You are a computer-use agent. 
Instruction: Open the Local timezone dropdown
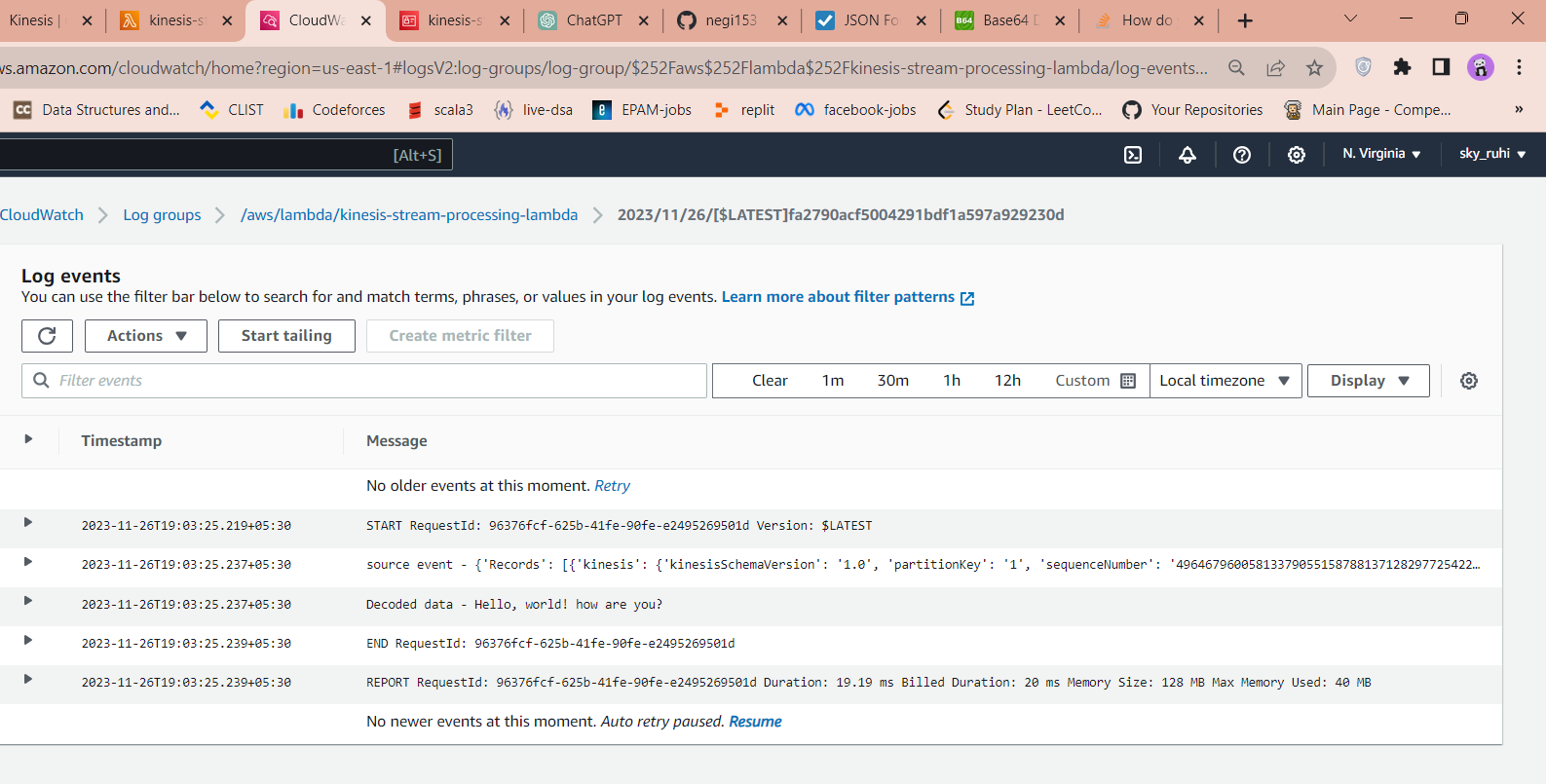1225,381
